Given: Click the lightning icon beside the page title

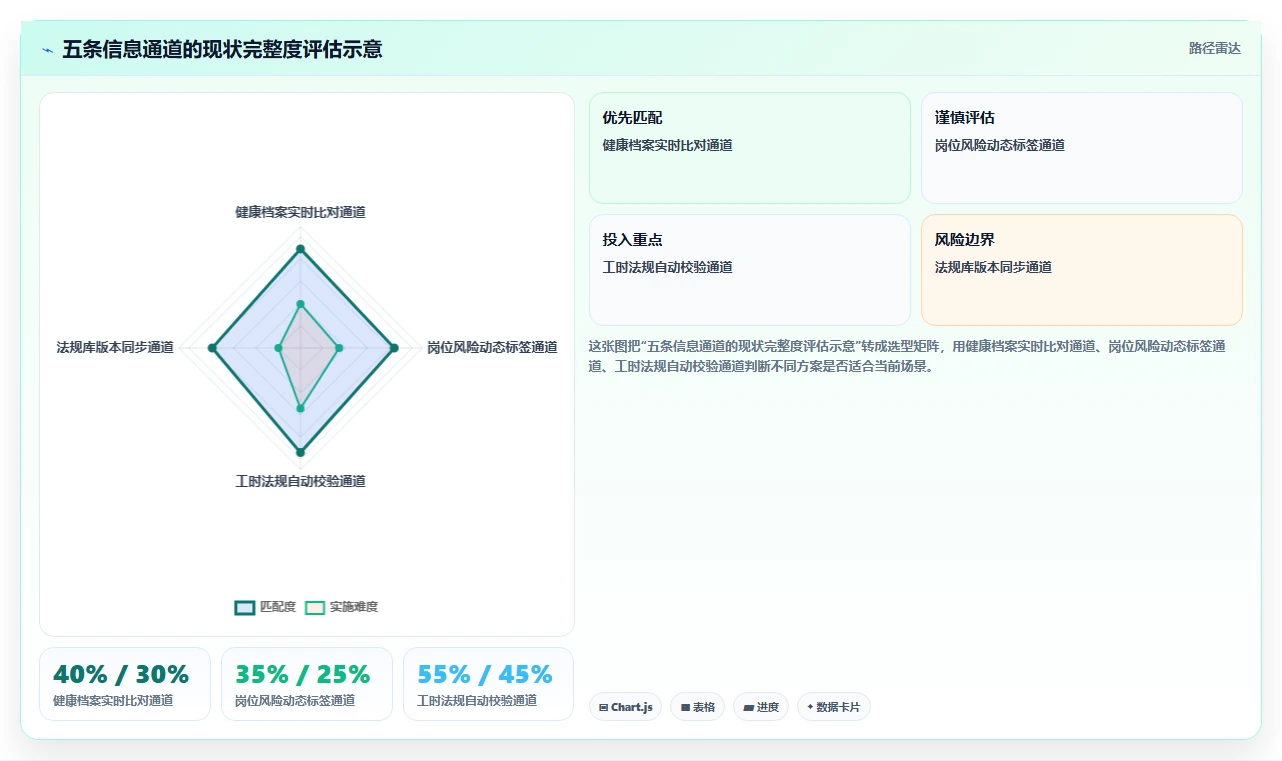Looking at the screenshot, I should coord(47,49).
